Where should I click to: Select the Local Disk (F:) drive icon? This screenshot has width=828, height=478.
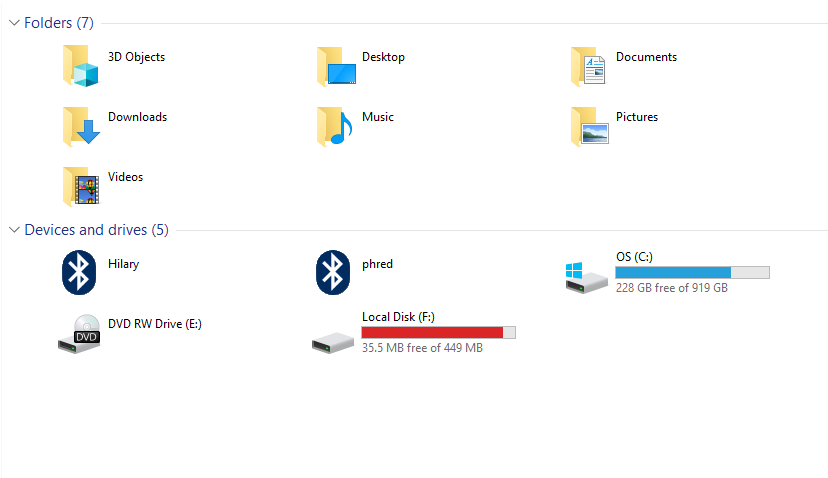coord(333,343)
